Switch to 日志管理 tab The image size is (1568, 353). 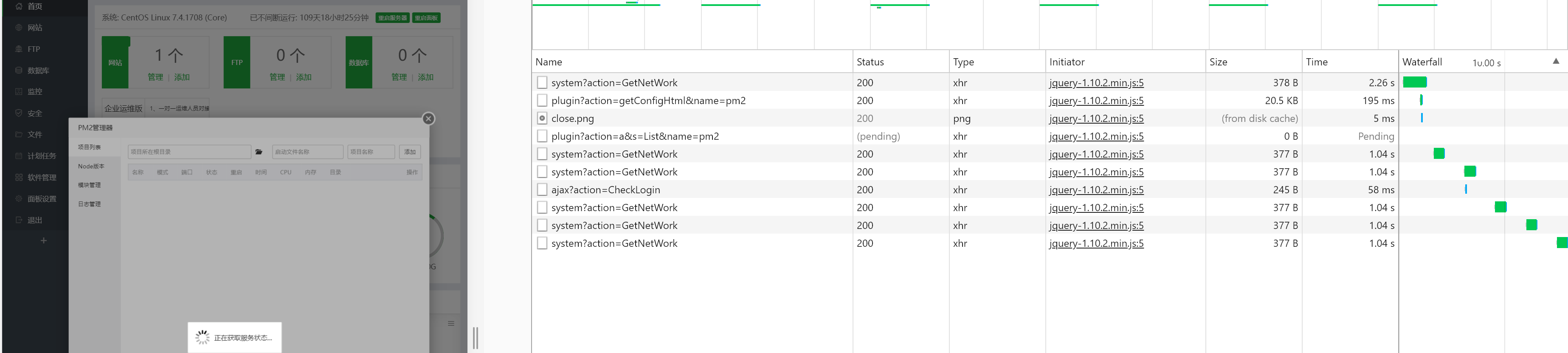point(90,204)
